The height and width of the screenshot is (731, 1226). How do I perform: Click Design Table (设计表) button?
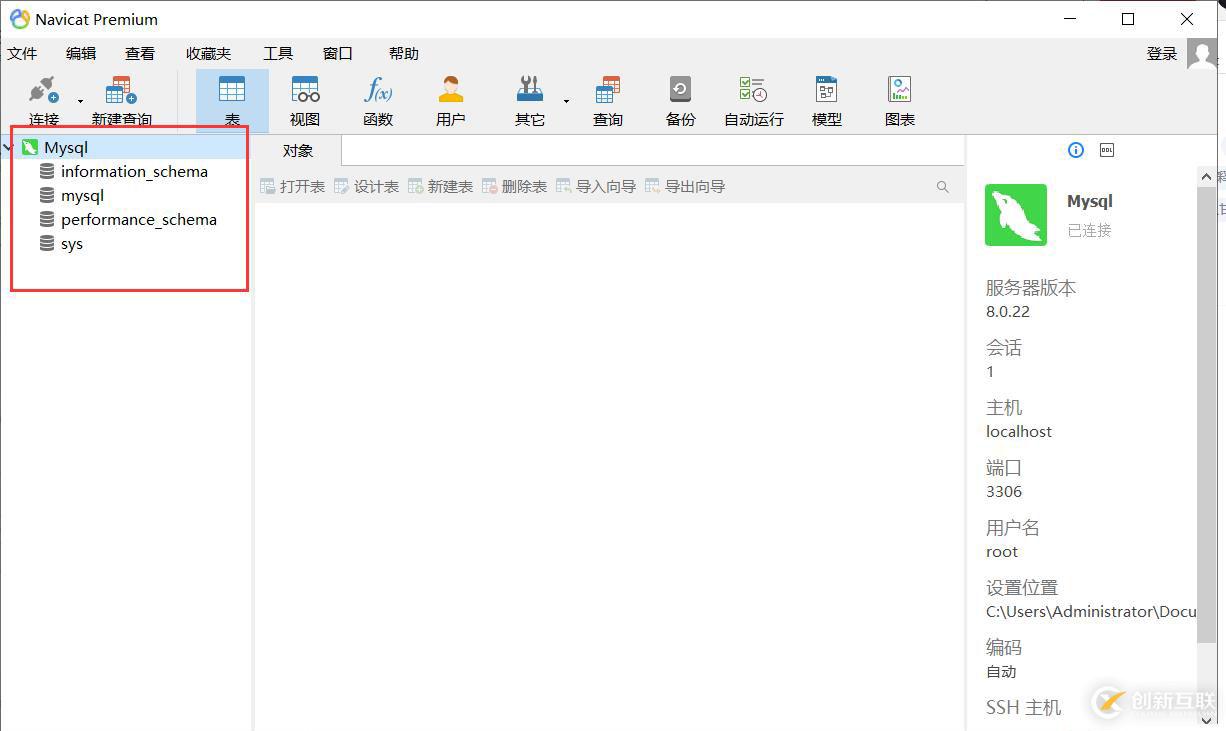pyautogui.click(x=366, y=186)
